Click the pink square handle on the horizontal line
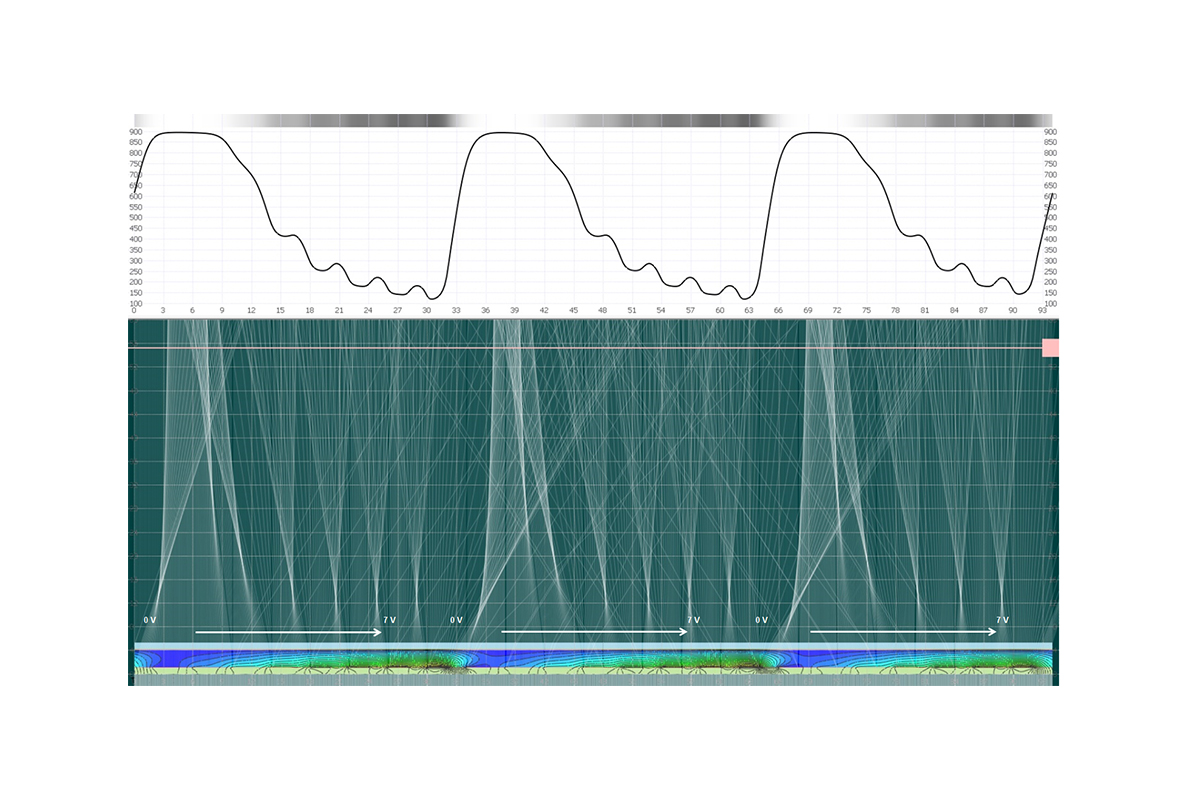The width and height of the screenshot is (1200, 800). (x=1050, y=347)
